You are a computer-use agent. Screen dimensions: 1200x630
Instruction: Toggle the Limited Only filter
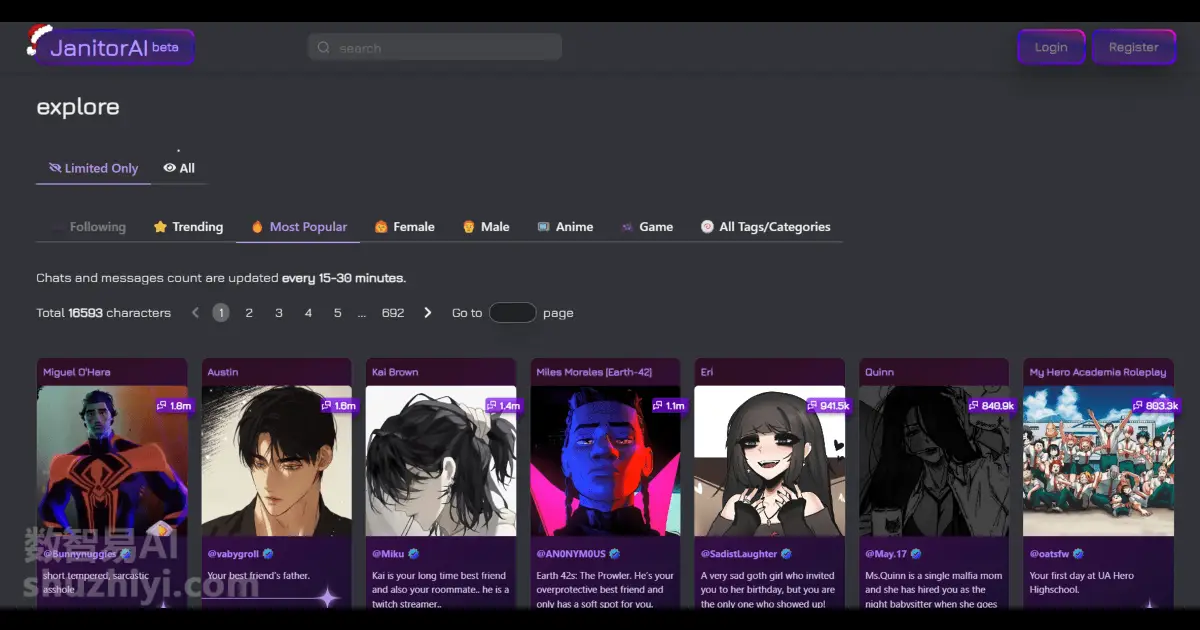93,168
